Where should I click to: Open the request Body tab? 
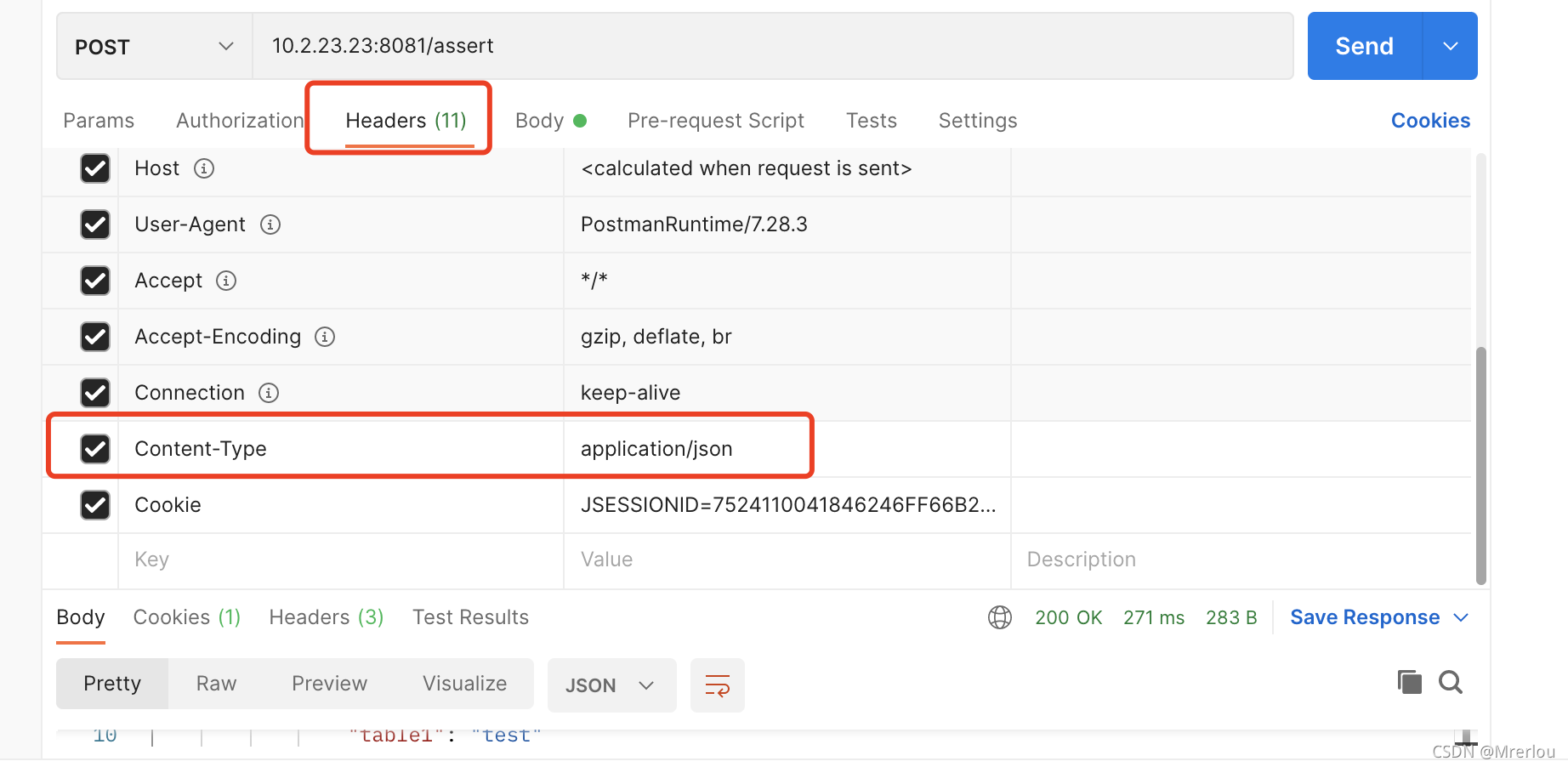[551, 121]
